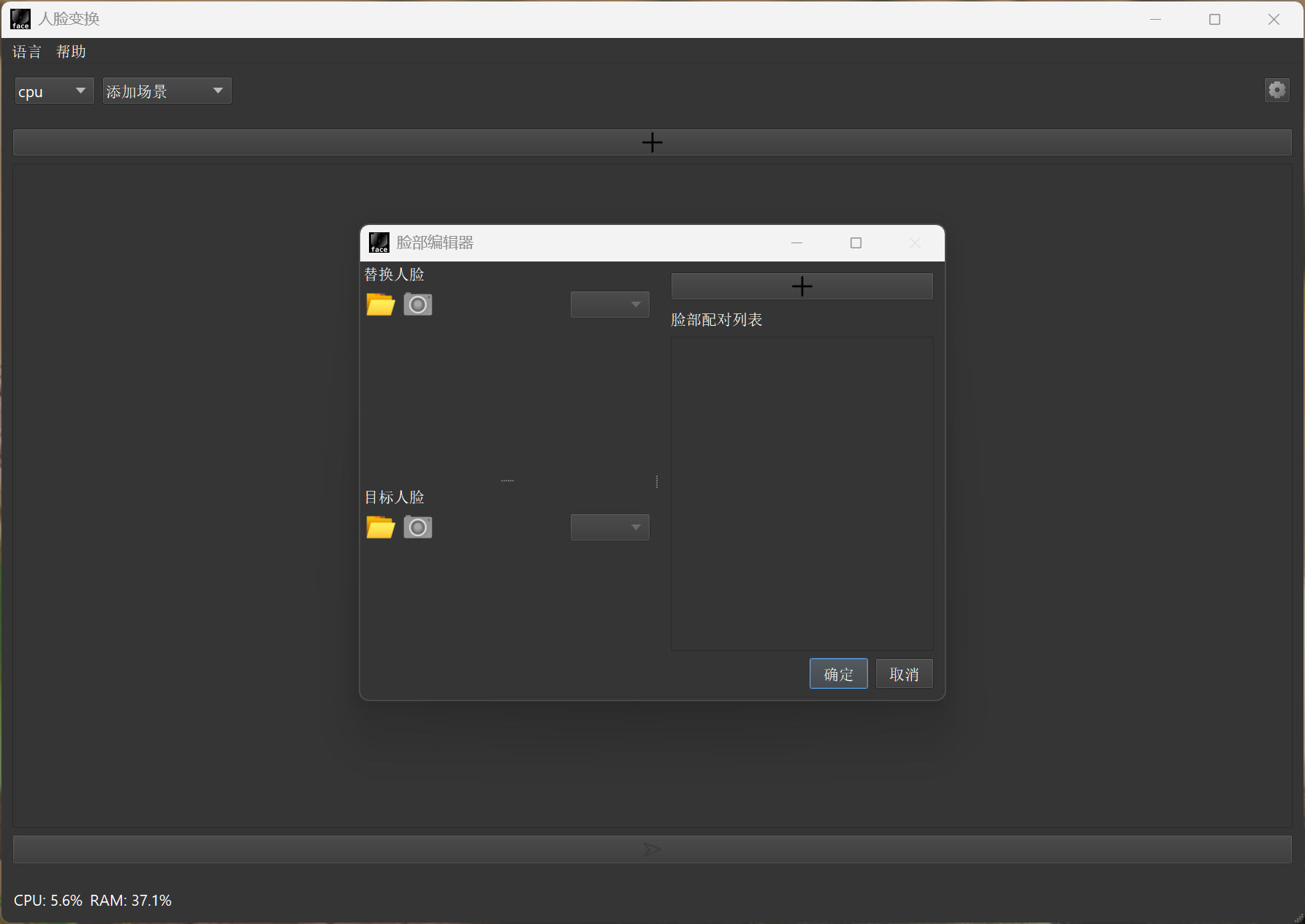Open the 语言 menu
Viewport: 1305px width, 924px height.
coord(27,52)
